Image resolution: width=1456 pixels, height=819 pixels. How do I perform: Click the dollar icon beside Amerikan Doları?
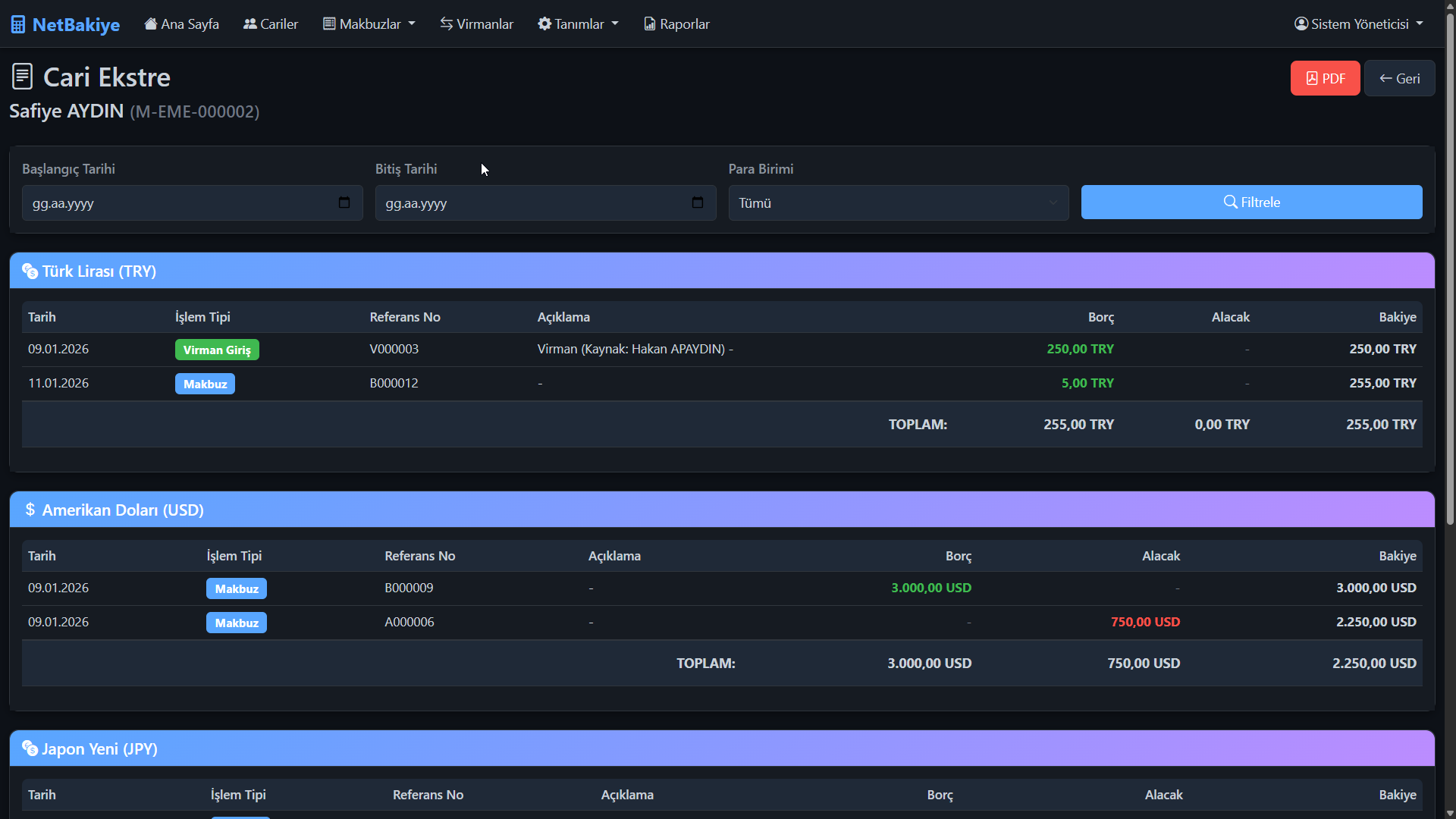pos(30,510)
